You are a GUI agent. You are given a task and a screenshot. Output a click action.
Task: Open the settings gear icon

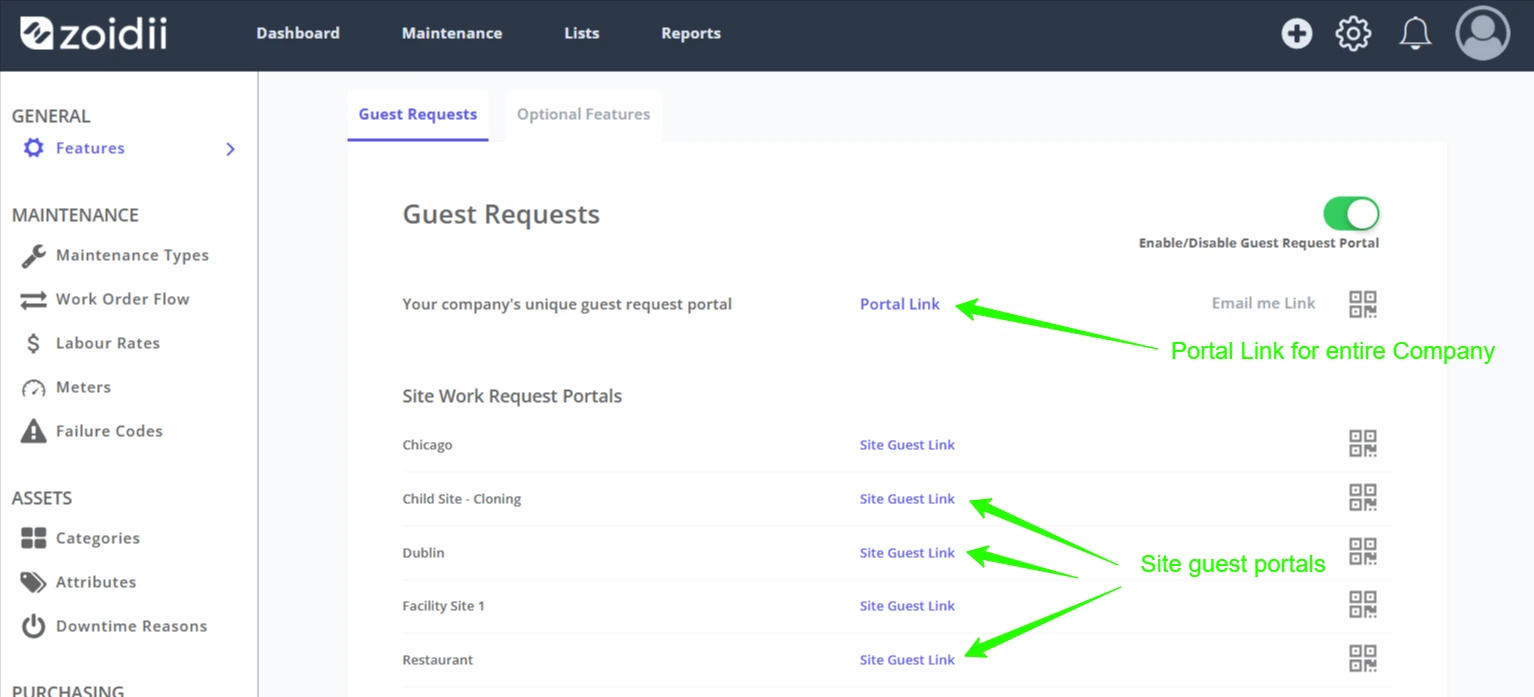point(1353,34)
